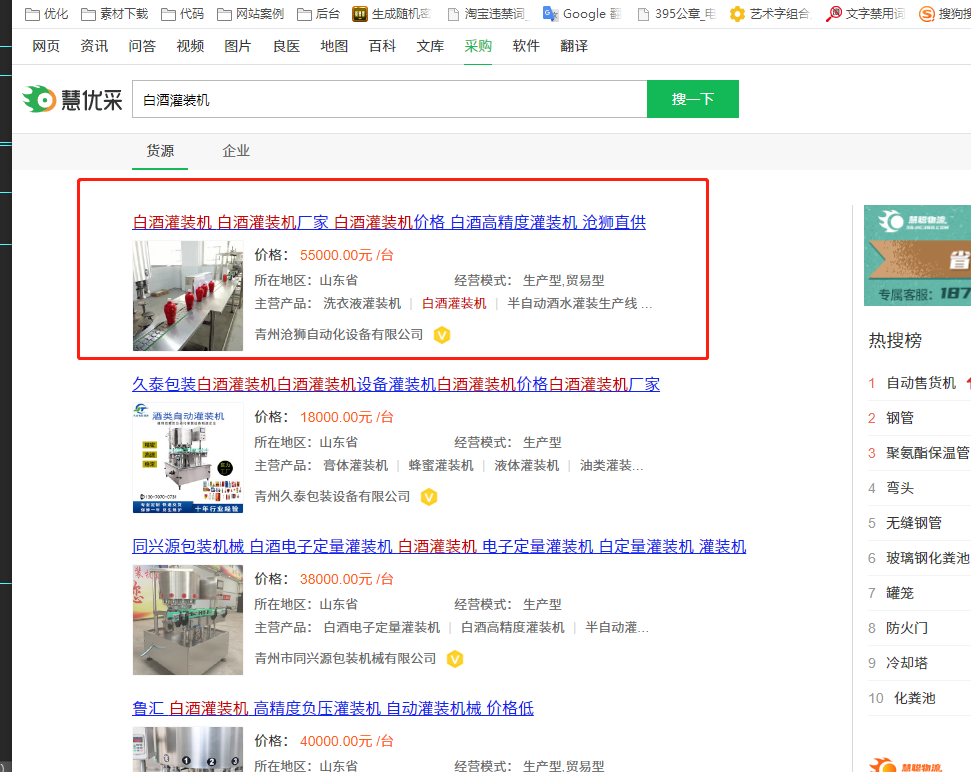Open the Google translate bookmark

[581, 14]
